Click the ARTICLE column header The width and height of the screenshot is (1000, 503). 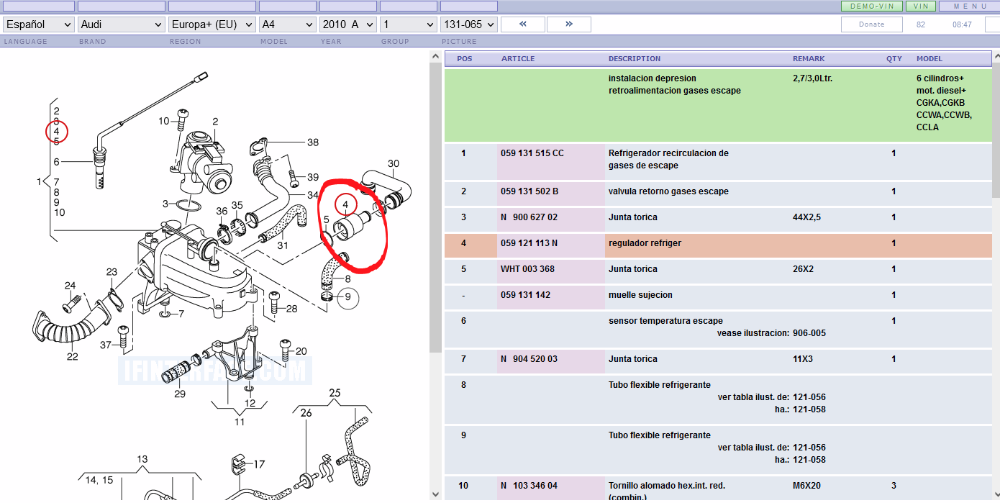(x=518, y=59)
